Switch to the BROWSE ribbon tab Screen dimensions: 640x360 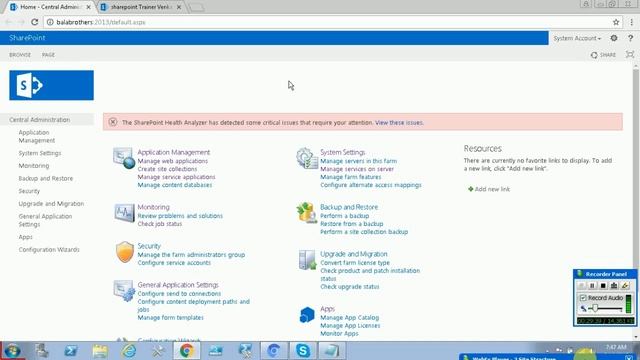coord(20,55)
